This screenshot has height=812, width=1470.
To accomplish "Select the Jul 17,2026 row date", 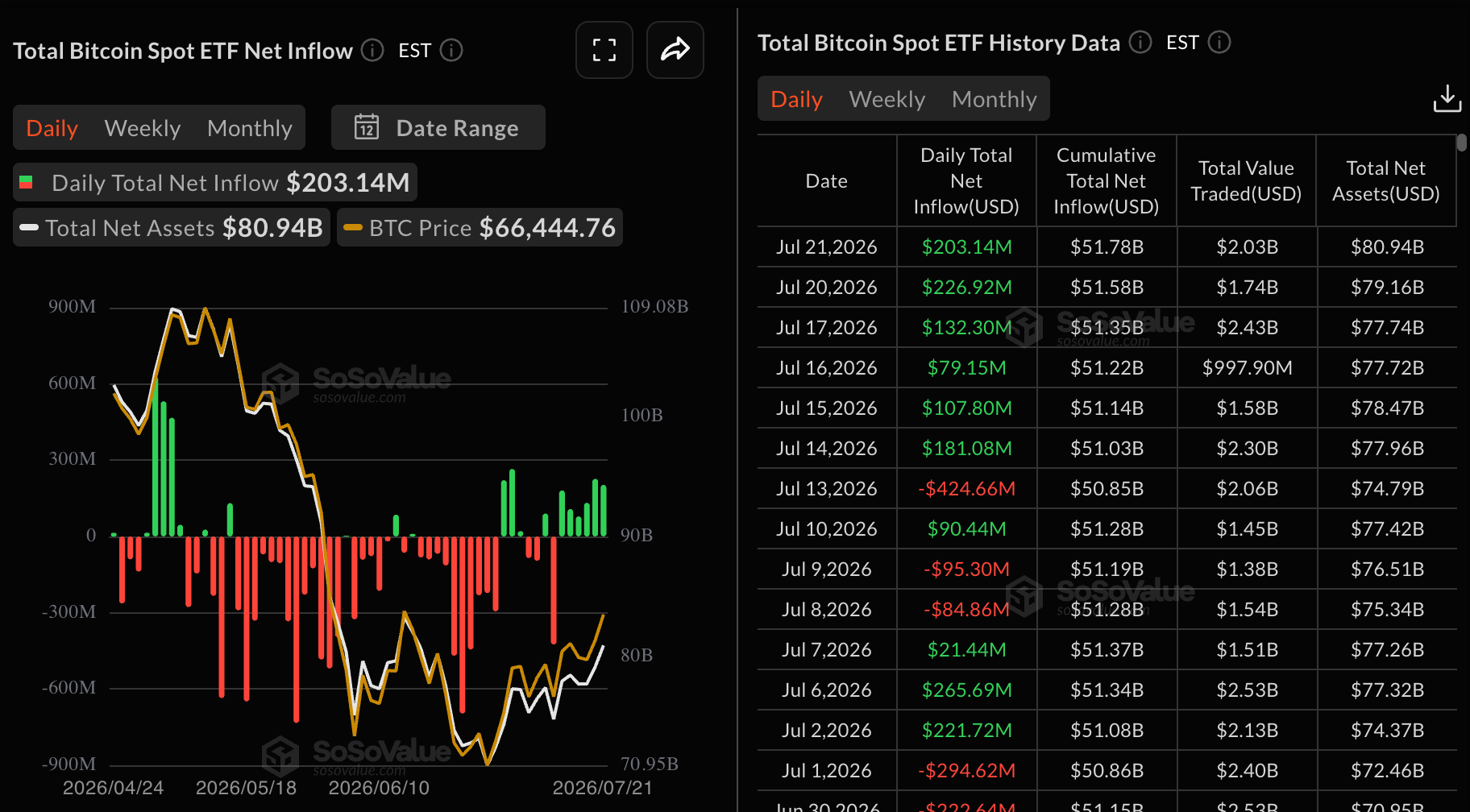I will [827, 328].
